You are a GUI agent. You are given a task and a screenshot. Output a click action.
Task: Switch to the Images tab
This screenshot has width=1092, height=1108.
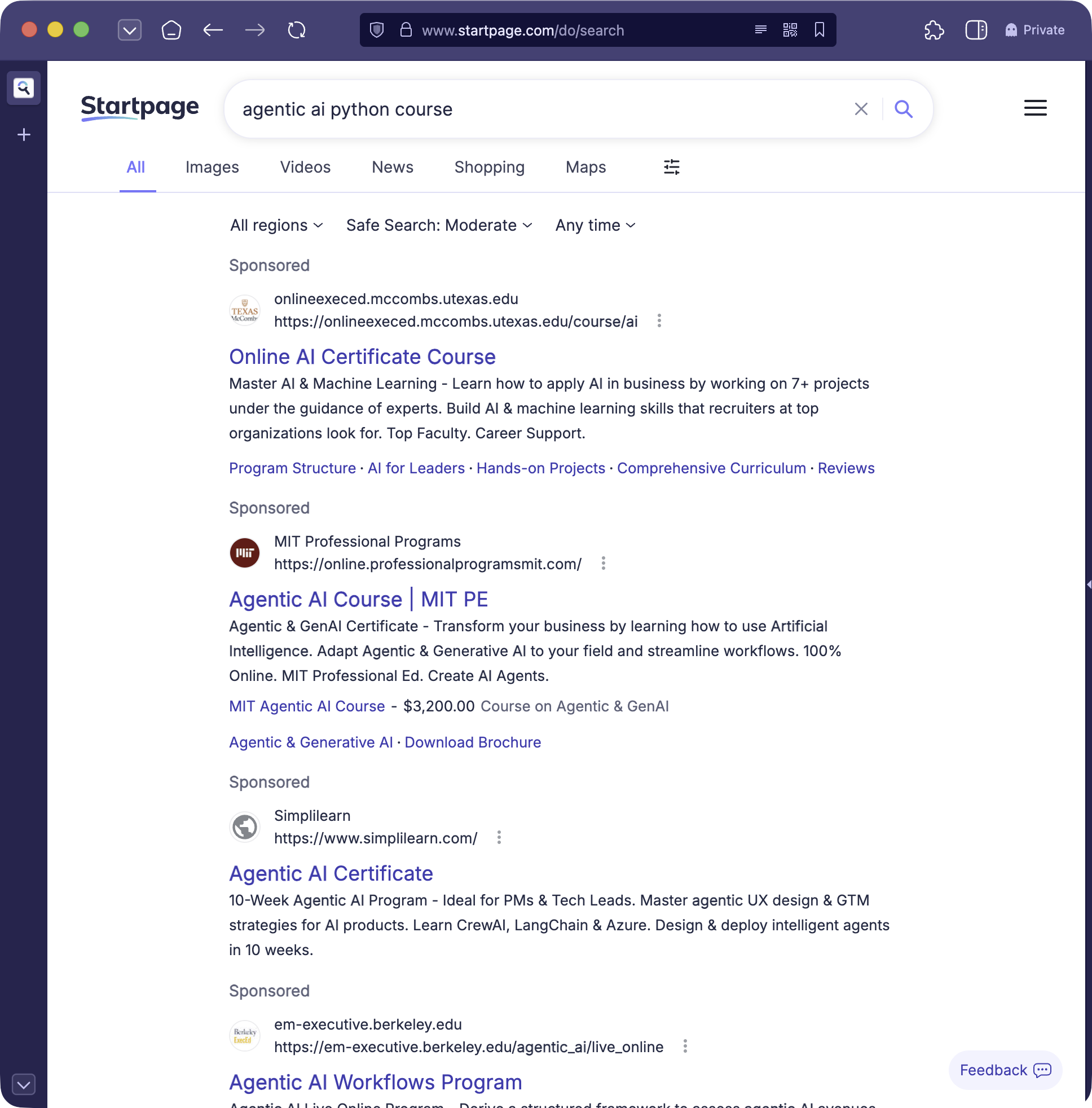click(x=212, y=167)
